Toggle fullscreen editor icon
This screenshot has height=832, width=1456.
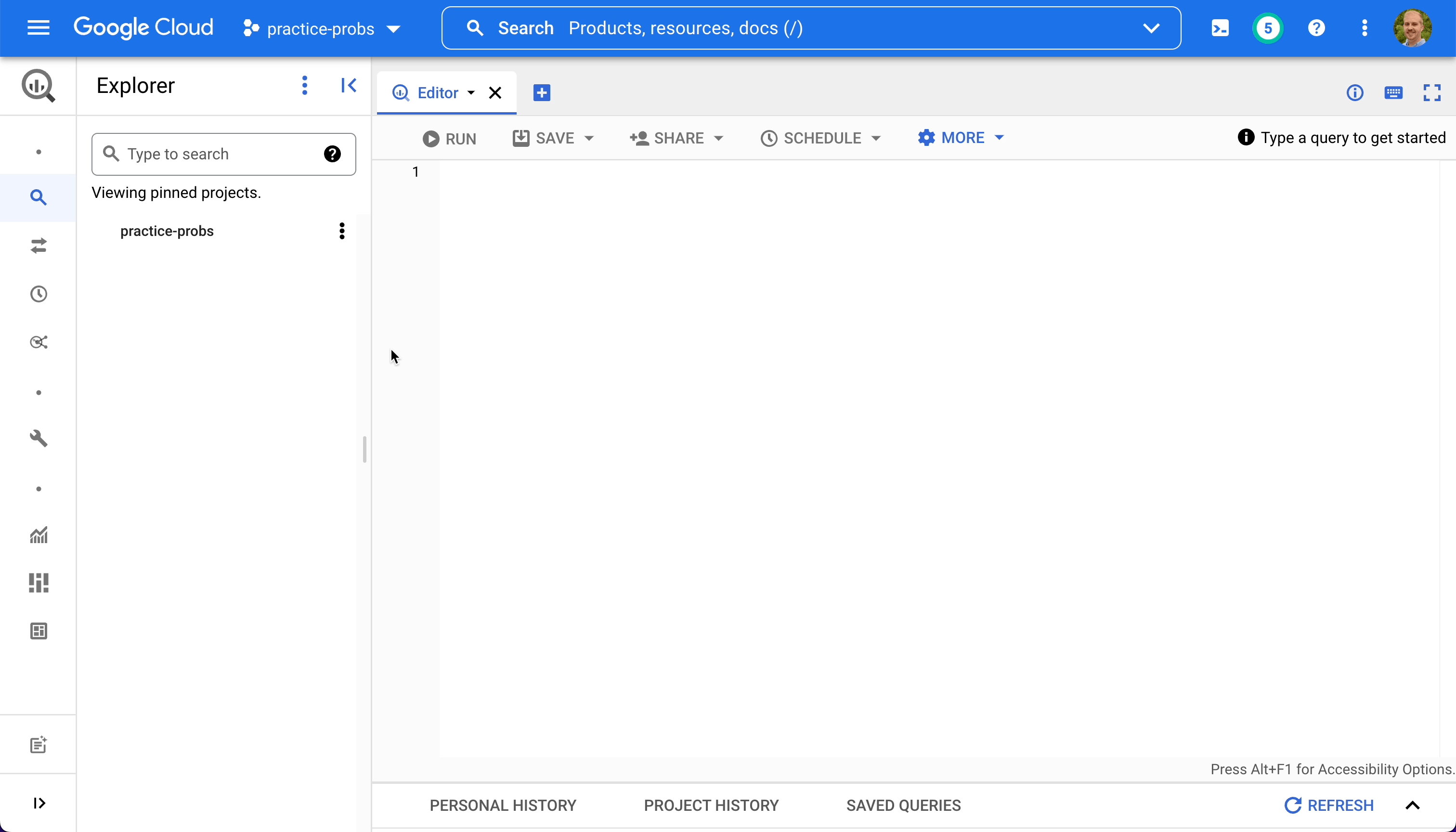1432,92
